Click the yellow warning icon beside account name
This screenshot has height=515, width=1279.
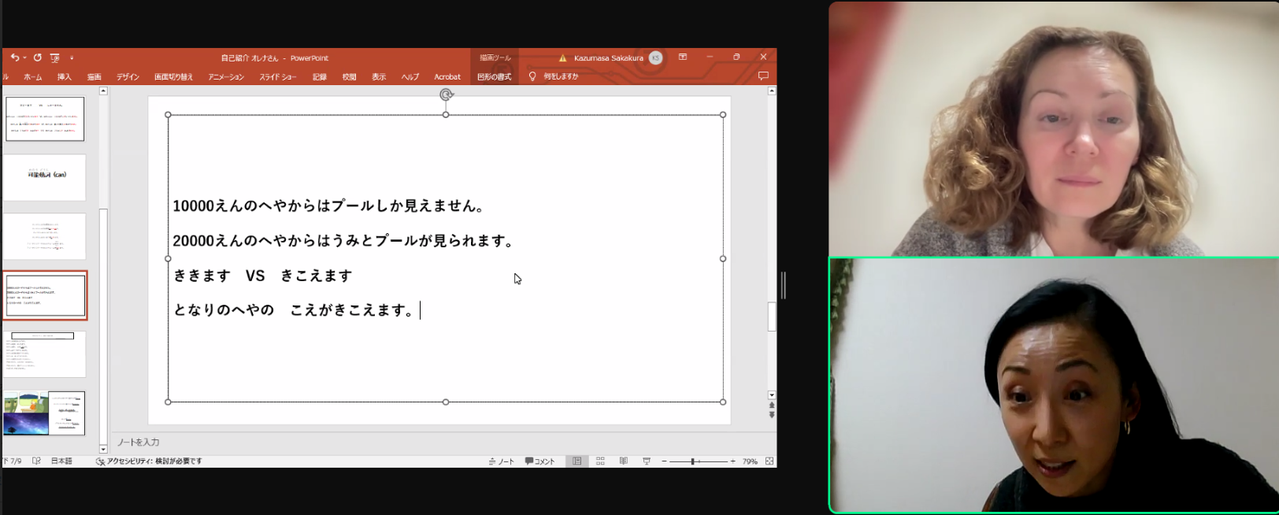click(x=563, y=58)
